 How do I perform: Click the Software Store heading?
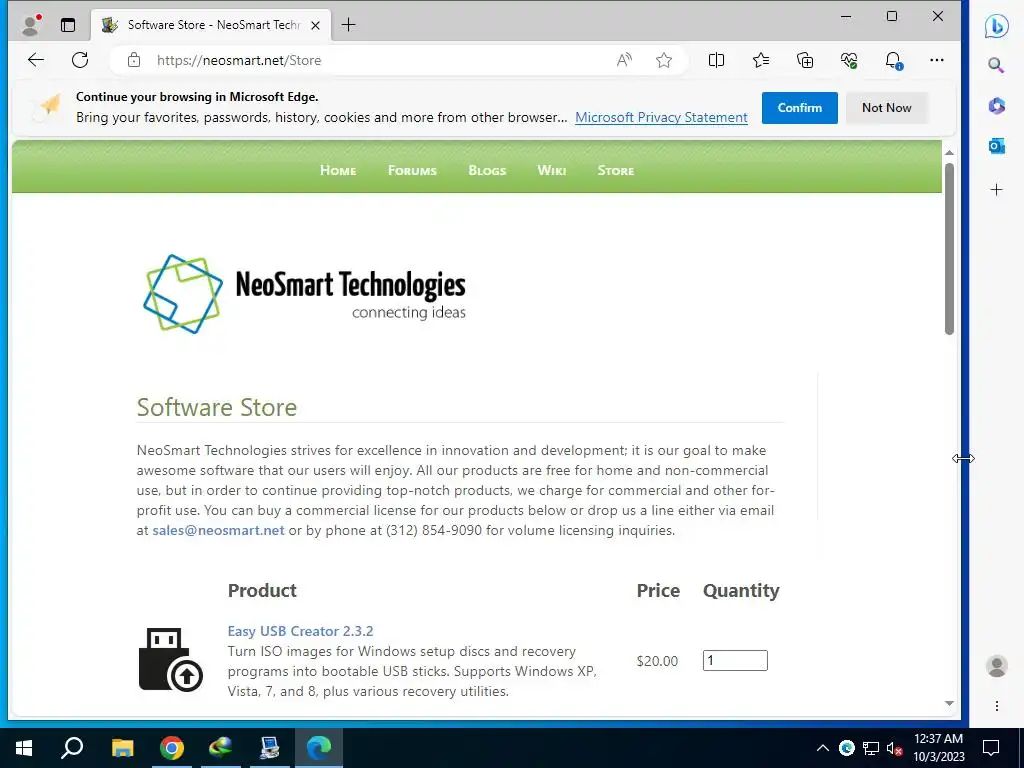pyautogui.click(x=217, y=408)
